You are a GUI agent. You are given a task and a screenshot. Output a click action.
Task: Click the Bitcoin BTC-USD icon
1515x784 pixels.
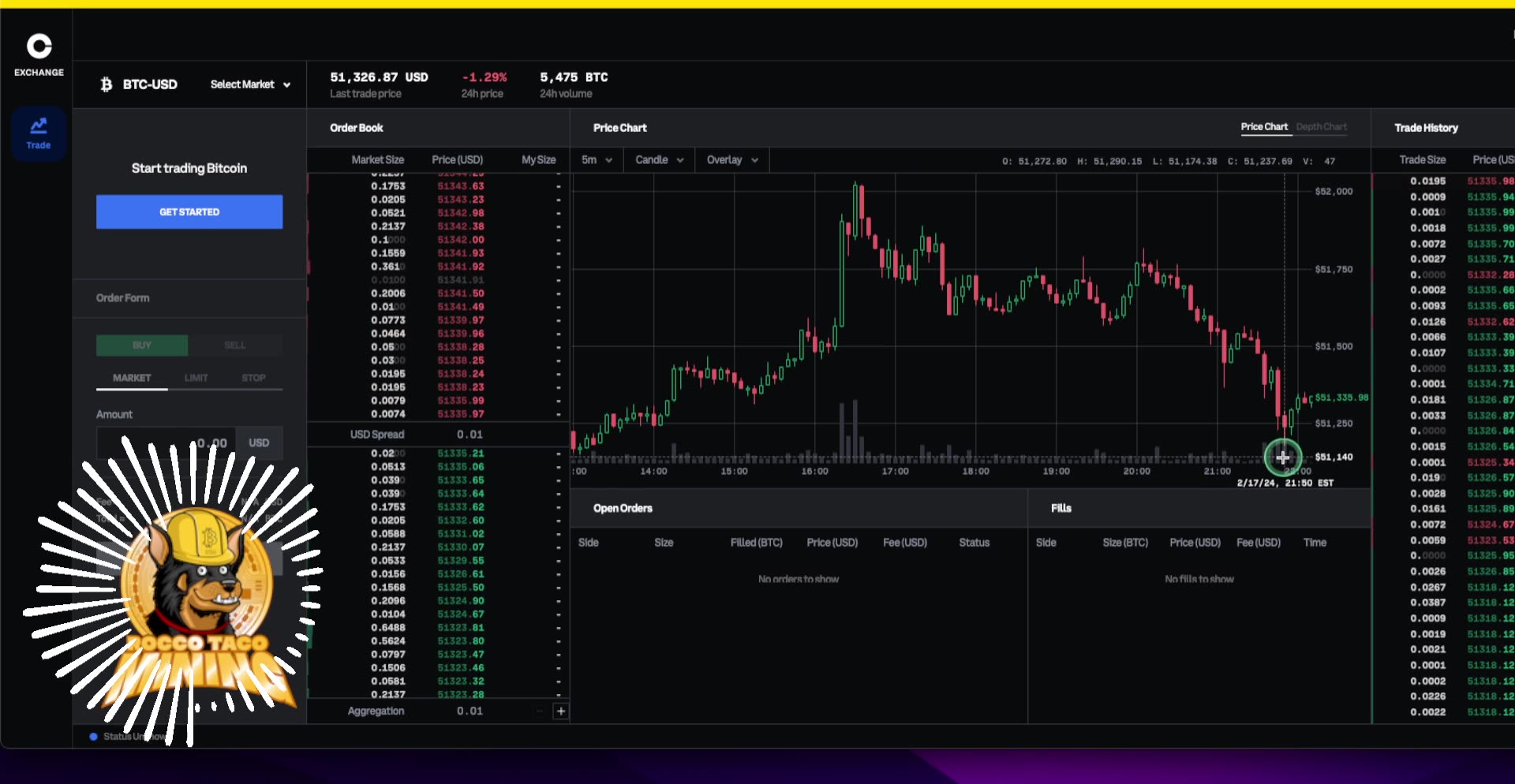tap(107, 84)
